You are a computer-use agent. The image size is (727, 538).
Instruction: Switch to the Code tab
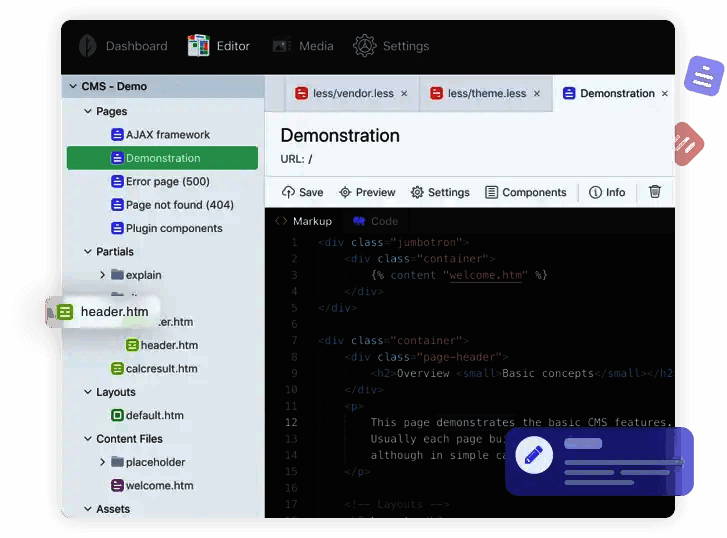point(375,221)
